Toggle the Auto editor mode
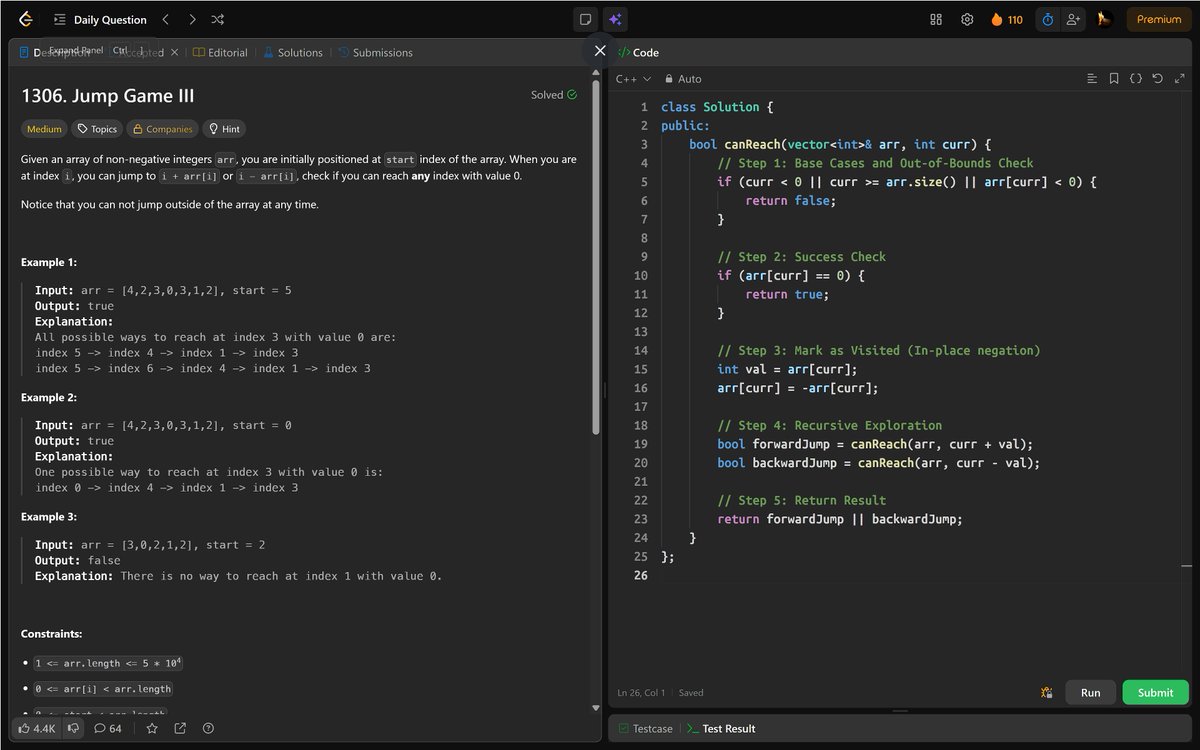This screenshot has width=1200, height=750. [683, 78]
